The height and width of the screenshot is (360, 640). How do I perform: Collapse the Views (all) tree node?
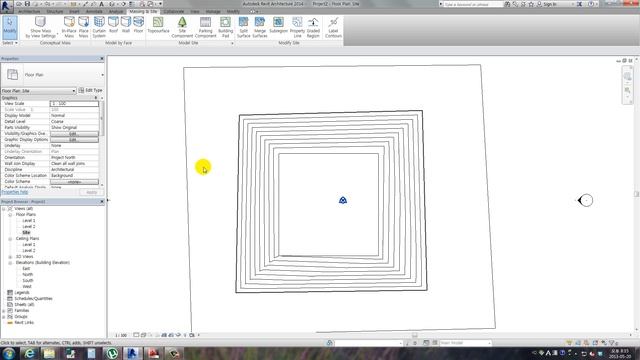click(x=4, y=209)
